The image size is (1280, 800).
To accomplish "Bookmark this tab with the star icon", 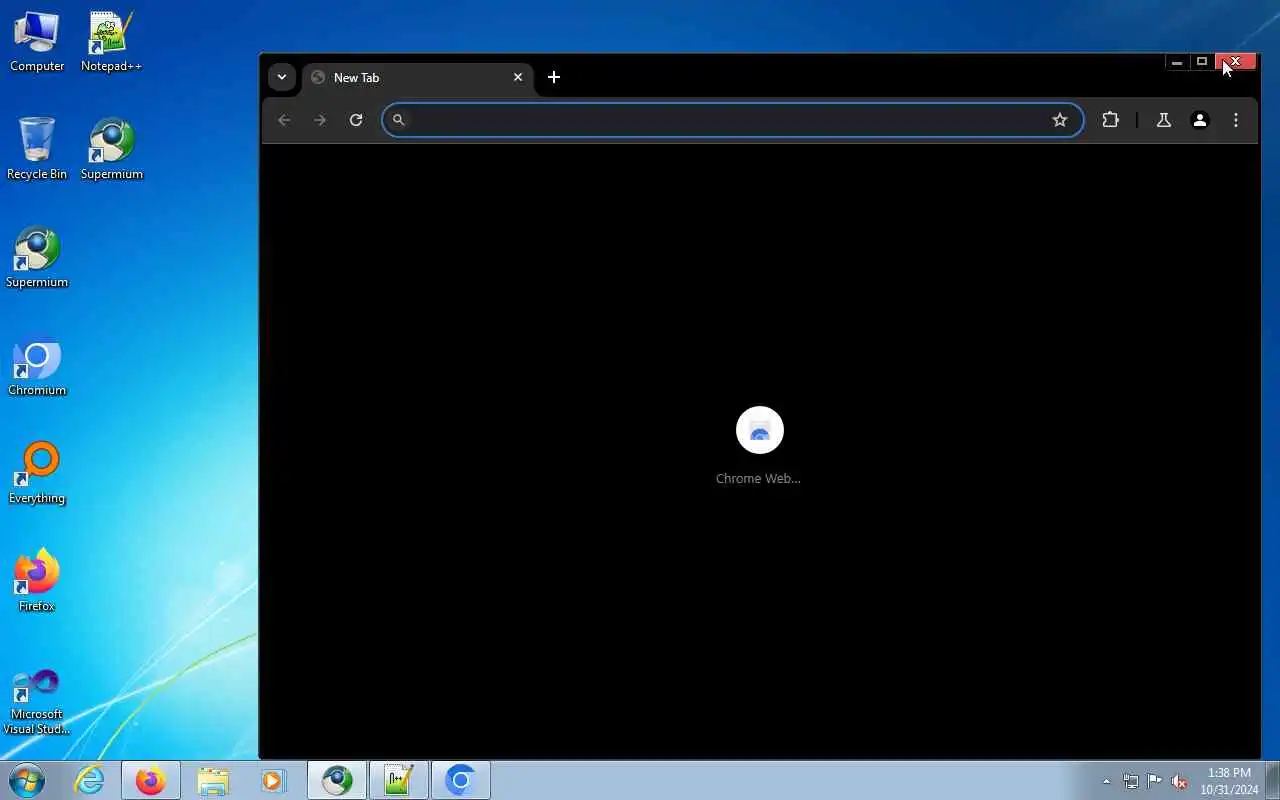I will click(1060, 120).
